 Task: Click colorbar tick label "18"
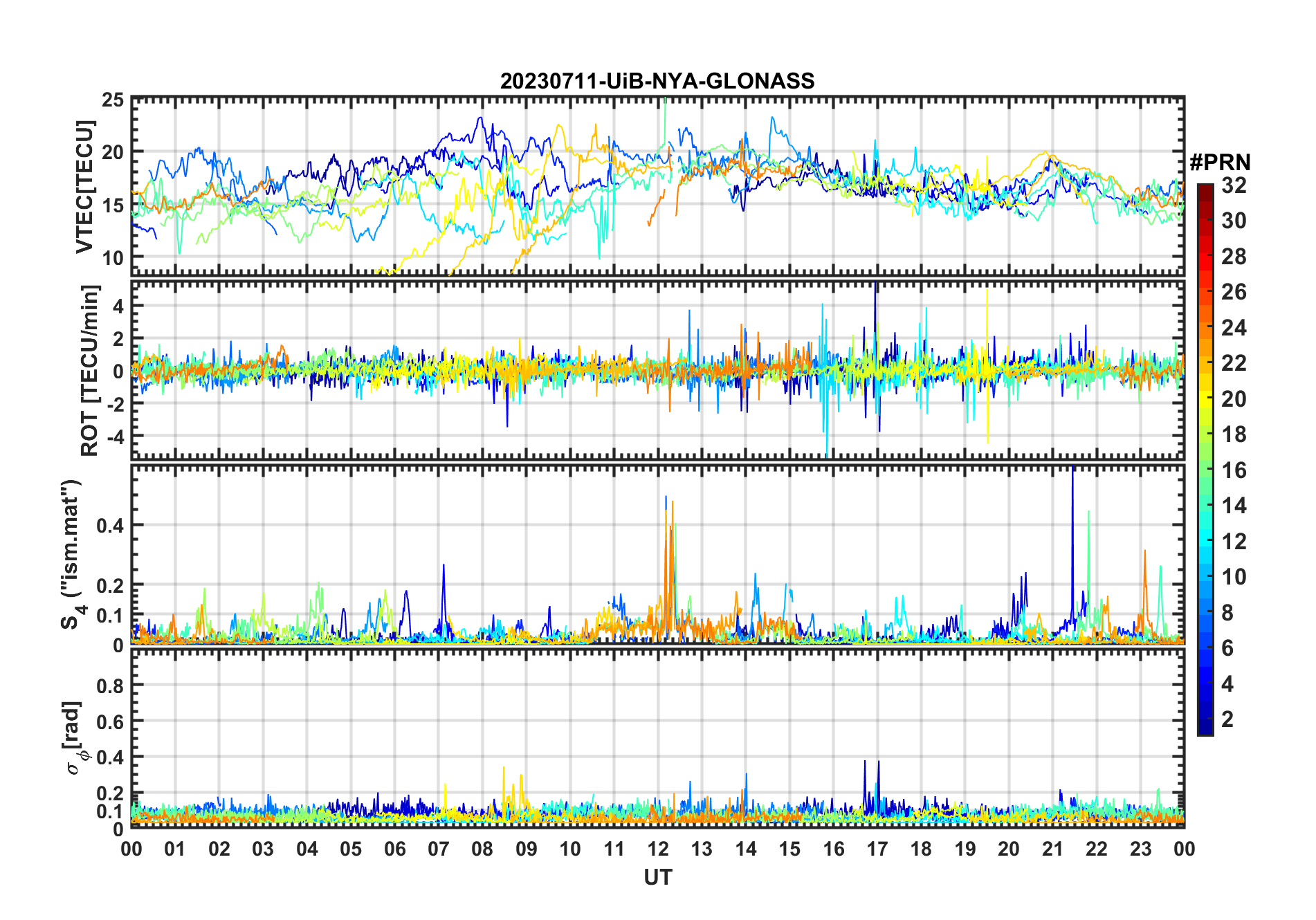tap(1234, 434)
